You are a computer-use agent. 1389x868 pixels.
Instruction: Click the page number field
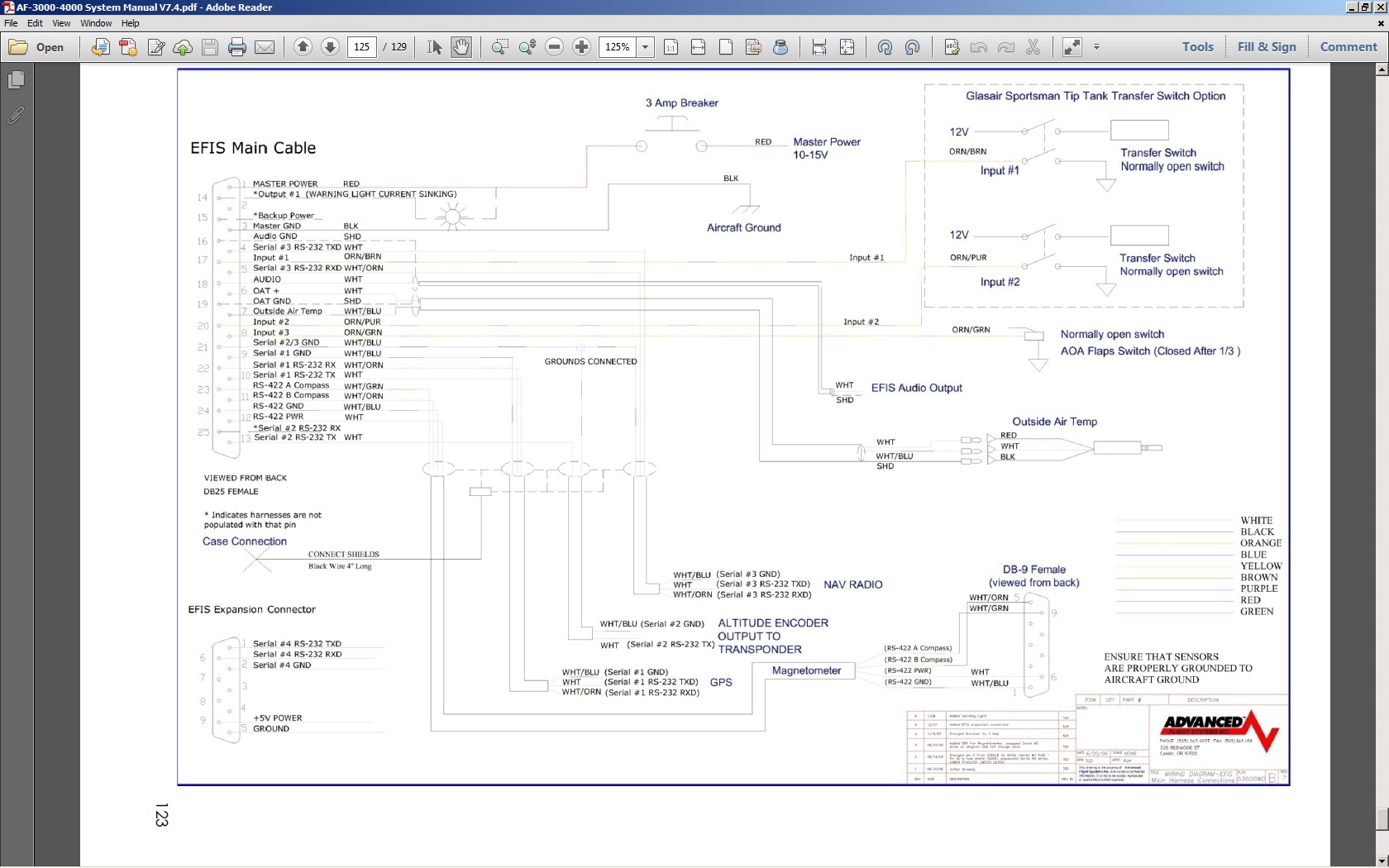pyautogui.click(x=362, y=47)
